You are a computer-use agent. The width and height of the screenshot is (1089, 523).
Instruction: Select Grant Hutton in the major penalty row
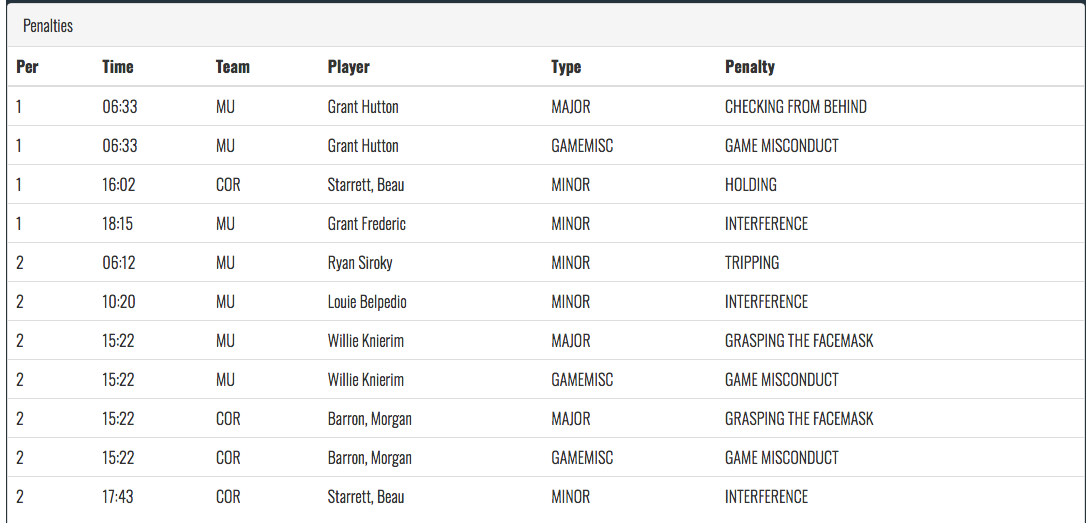click(363, 107)
